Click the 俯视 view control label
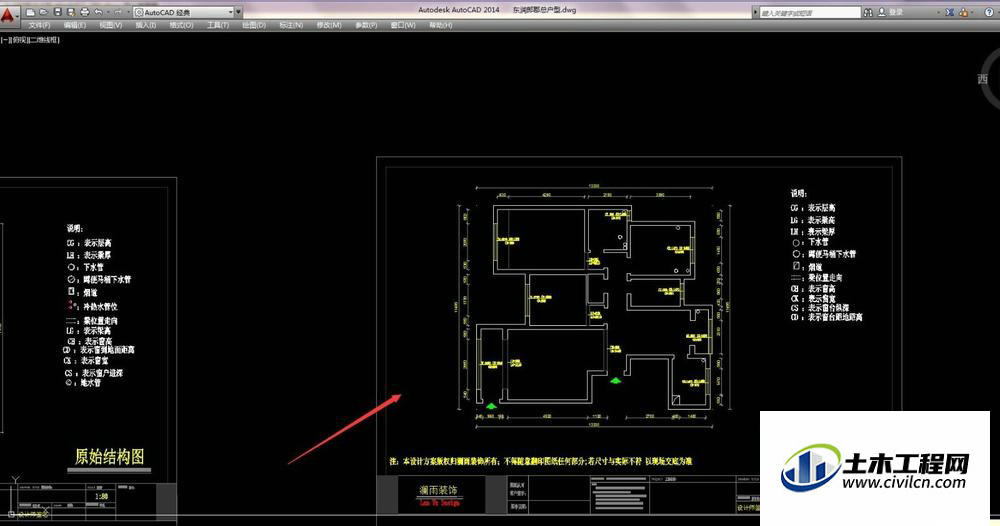1000x526 pixels. [20, 40]
